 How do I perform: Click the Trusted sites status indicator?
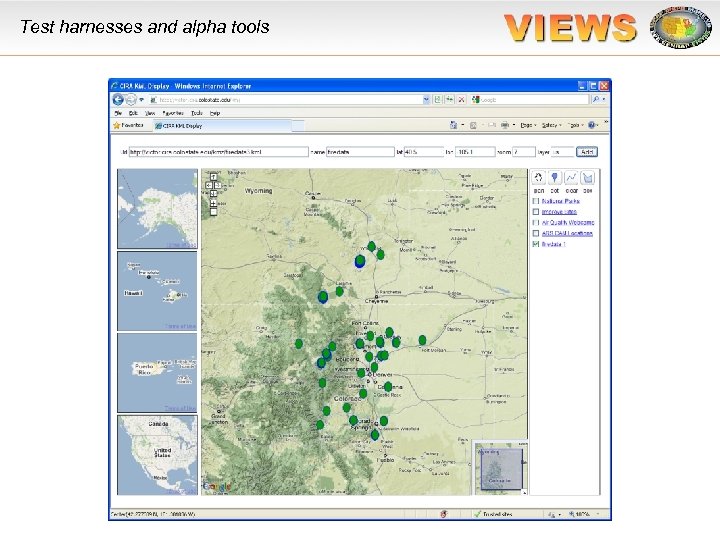point(494,514)
